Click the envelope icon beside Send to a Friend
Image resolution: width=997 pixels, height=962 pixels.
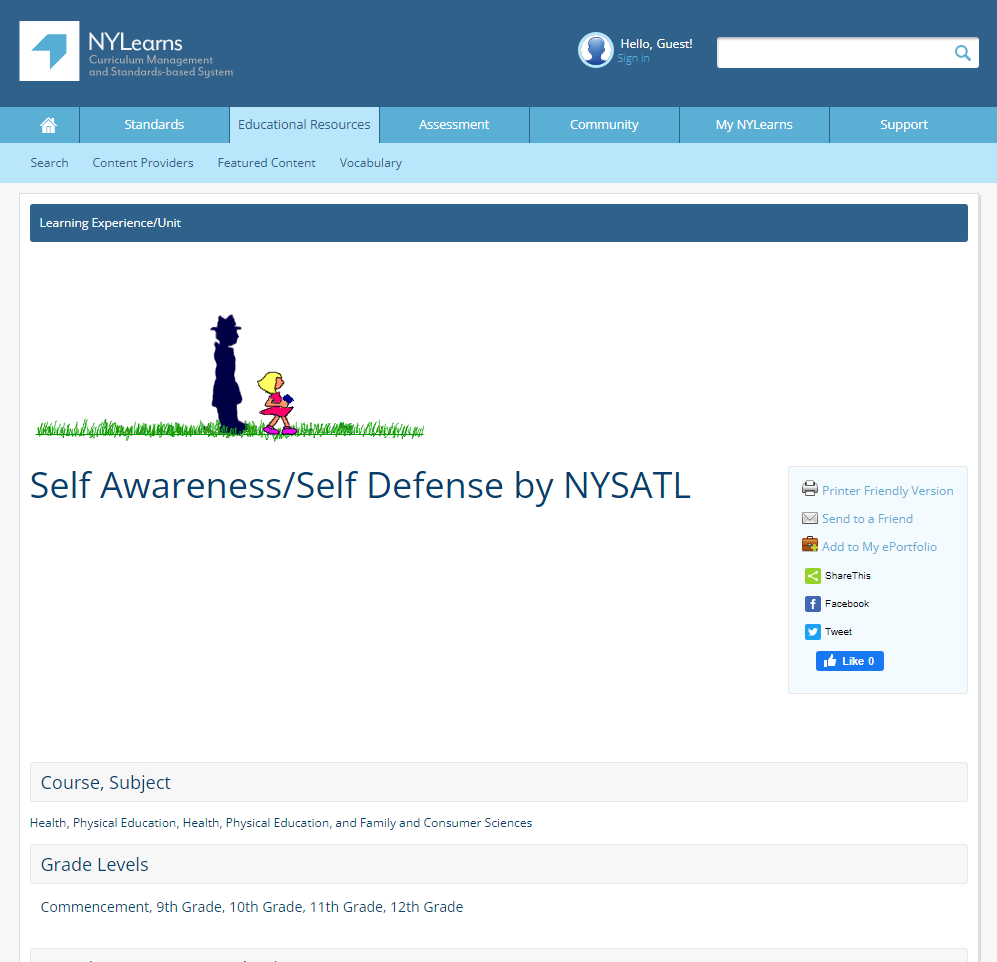[x=810, y=518]
